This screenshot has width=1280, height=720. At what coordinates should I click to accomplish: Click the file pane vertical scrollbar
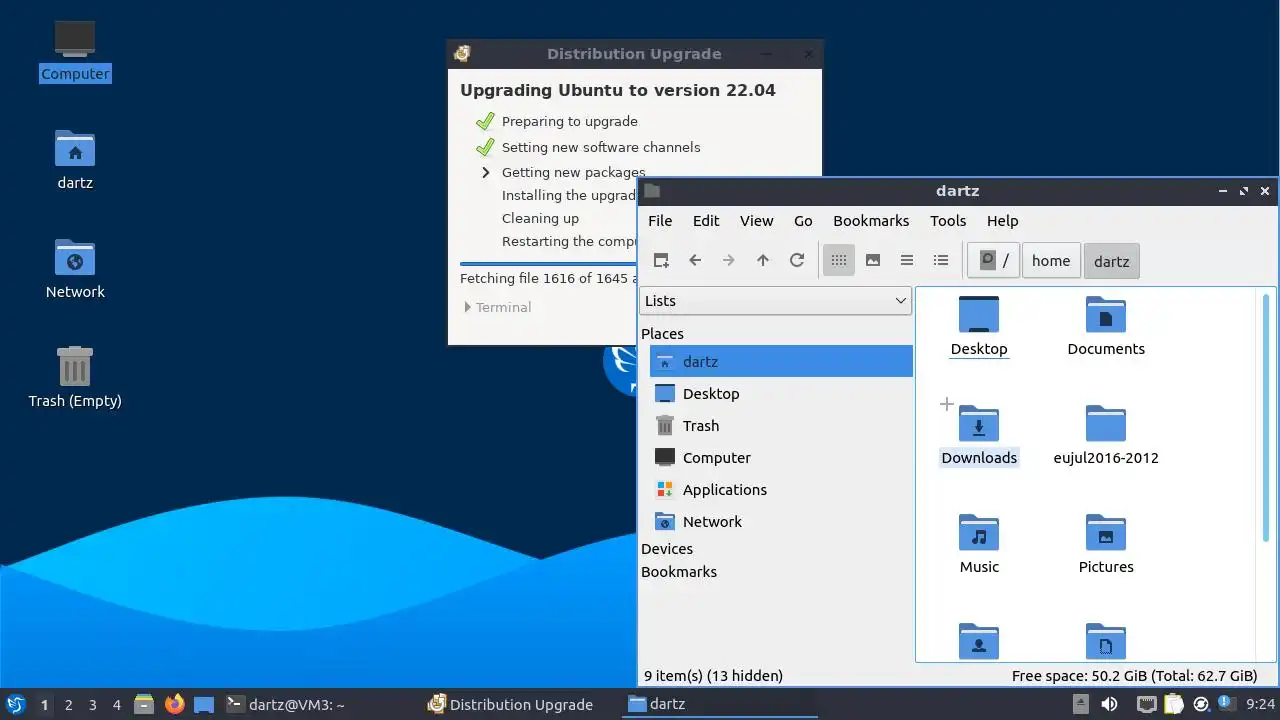pyautogui.click(x=1266, y=418)
